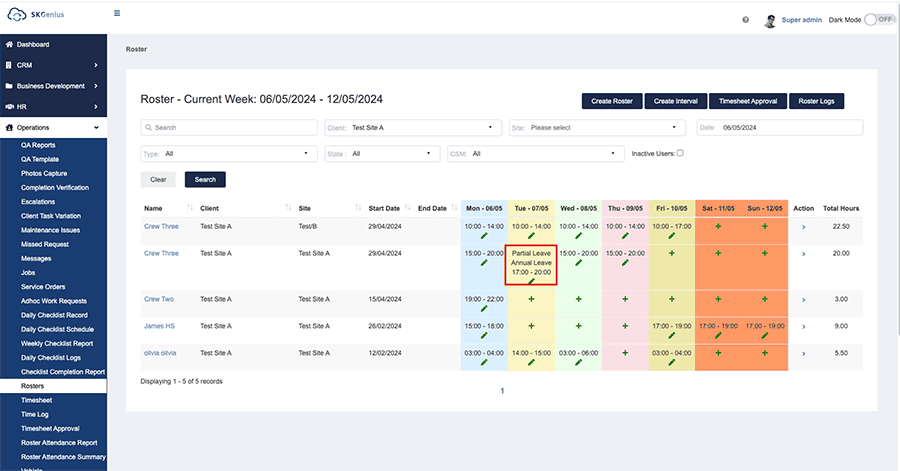This screenshot has width=900, height=471.
Task: Edit Crew Three Test/B Monday 10:00-14:00 shift pencil
Action: pos(484,236)
